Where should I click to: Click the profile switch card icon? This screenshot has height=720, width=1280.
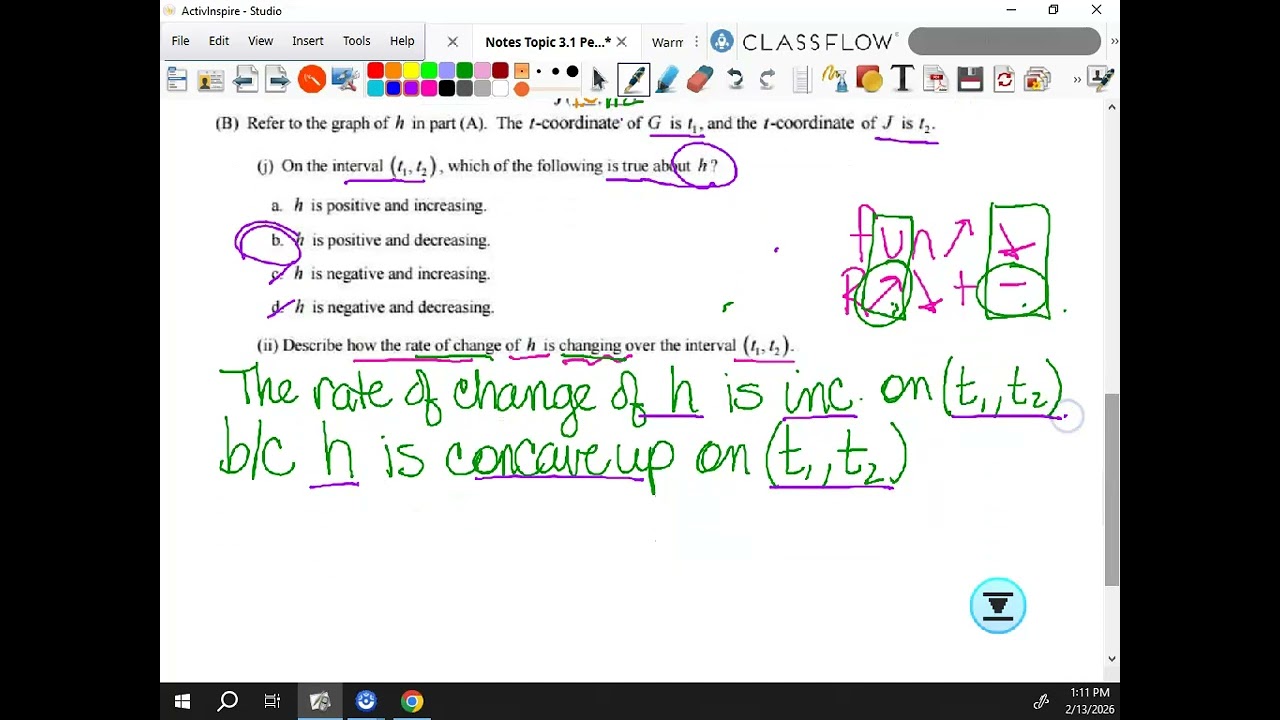(x=211, y=79)
